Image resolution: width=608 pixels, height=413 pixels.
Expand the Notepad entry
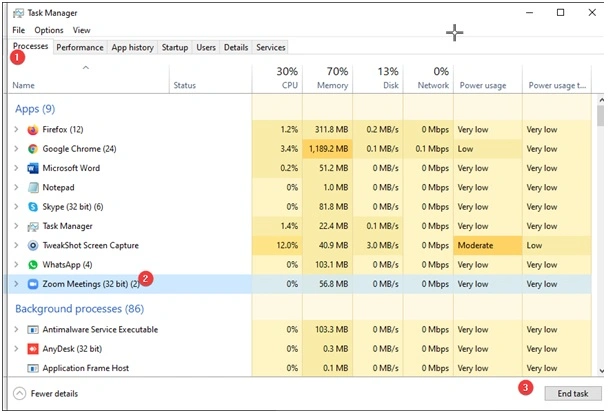[16, 187]
